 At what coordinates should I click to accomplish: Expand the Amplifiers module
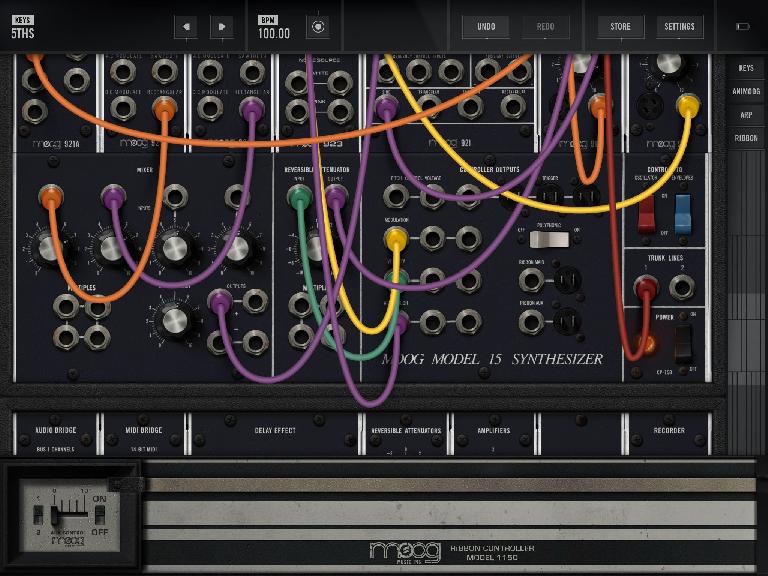[494, 434]
